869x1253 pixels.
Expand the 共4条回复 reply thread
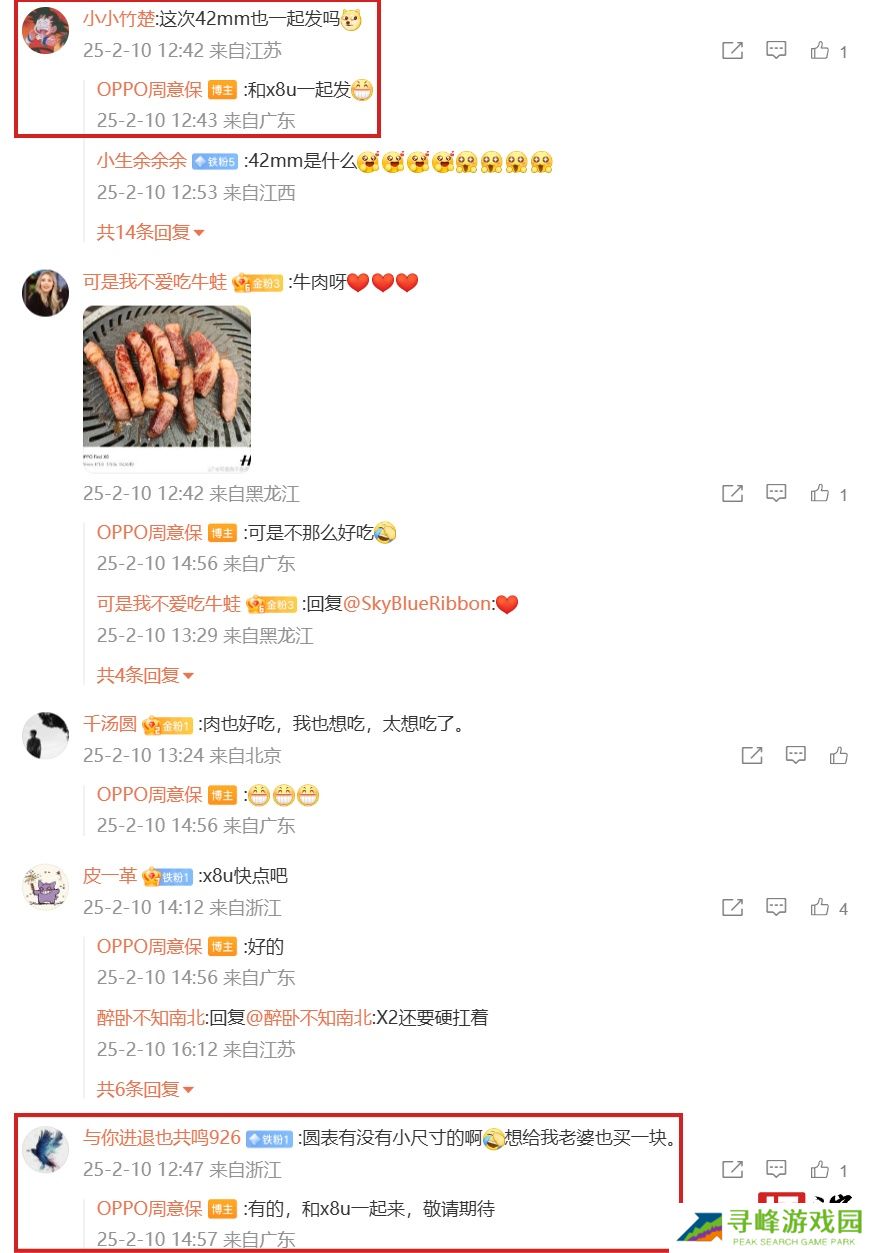pos(145,675)
